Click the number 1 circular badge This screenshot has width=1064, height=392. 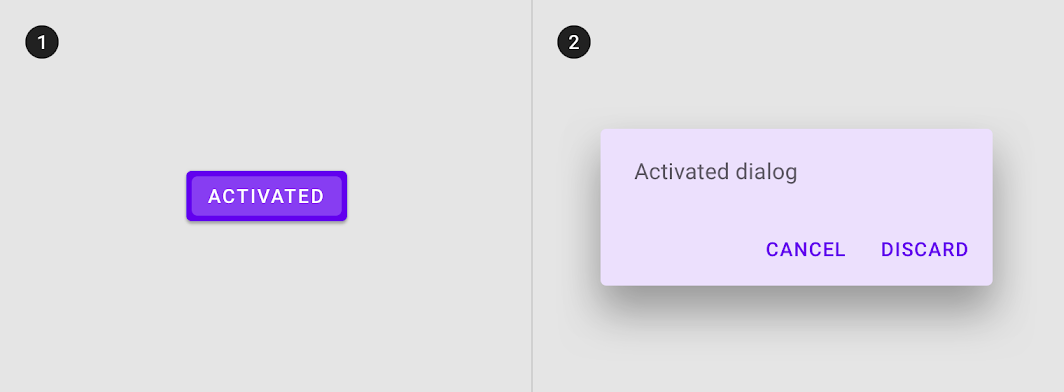(x=42, y=42)
